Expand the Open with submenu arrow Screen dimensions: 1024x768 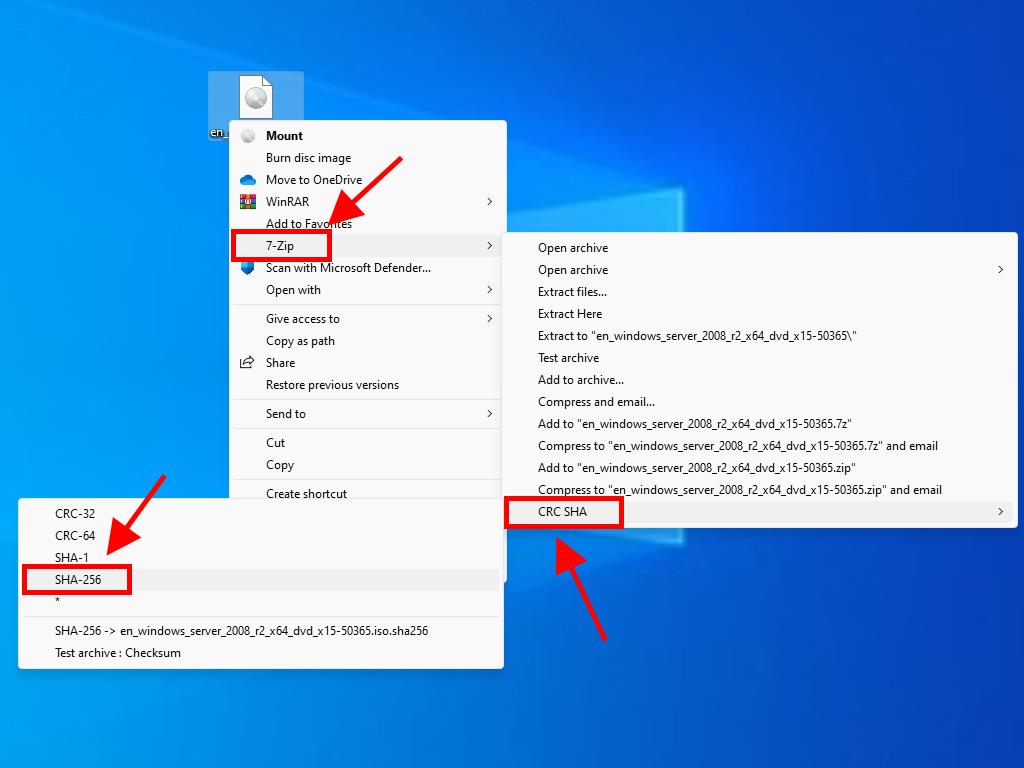click(x=489, y=290)
